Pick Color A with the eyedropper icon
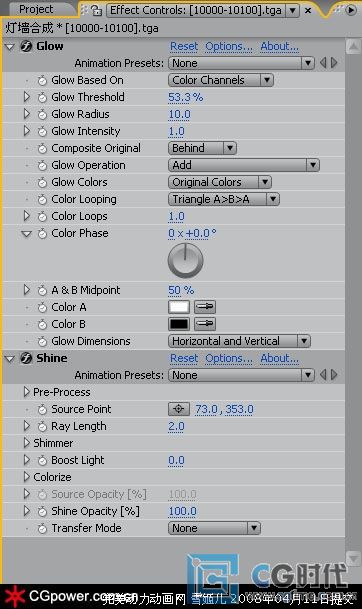The width and height of the screenshot is (362, 609). 205,307
